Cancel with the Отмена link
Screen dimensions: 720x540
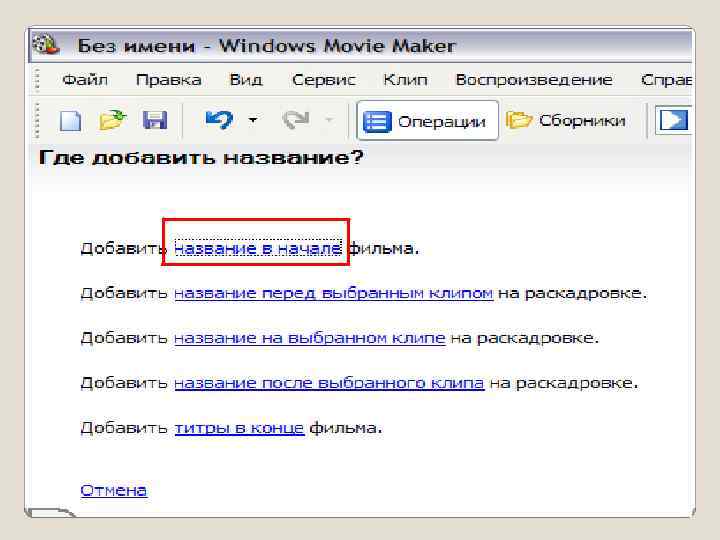(x=114, y=490)
